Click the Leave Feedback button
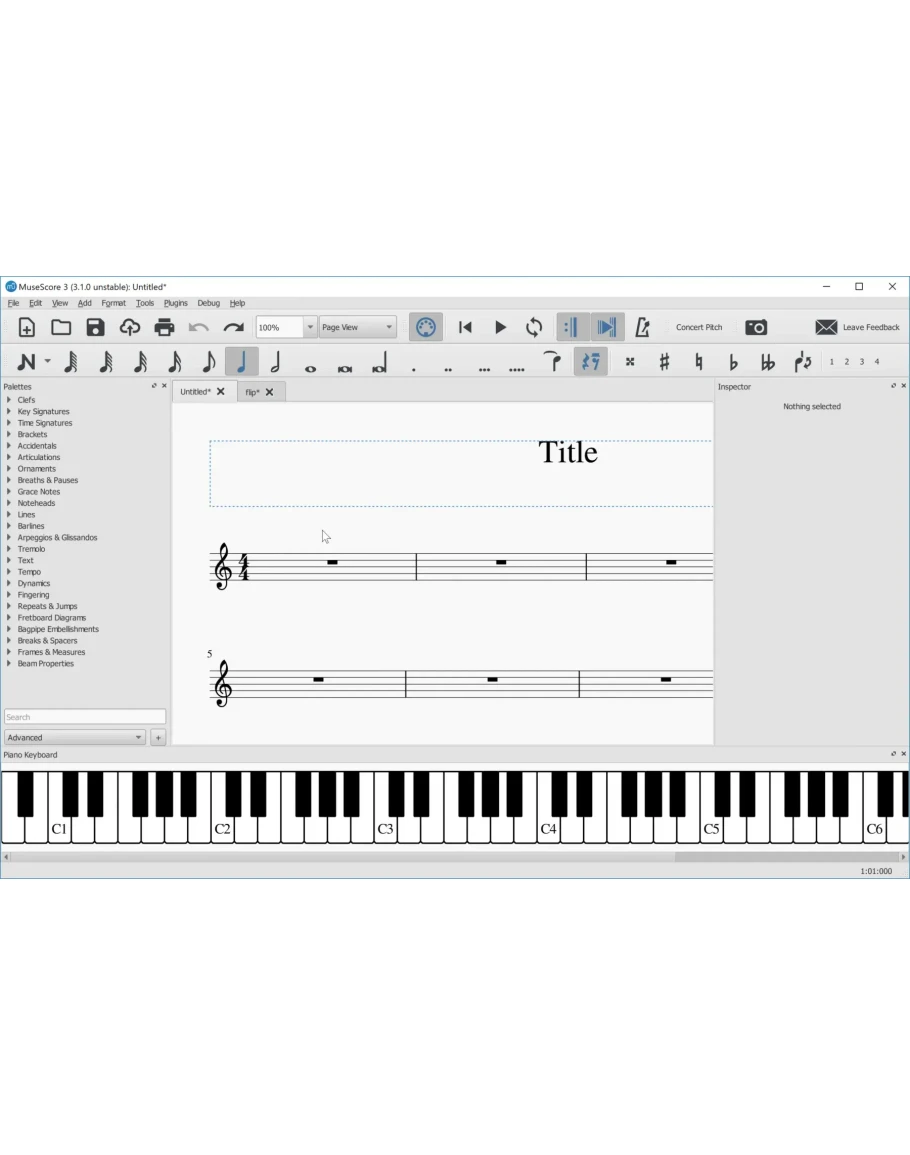The height and width of the screenshot is (1155, 910). [857, 327]
